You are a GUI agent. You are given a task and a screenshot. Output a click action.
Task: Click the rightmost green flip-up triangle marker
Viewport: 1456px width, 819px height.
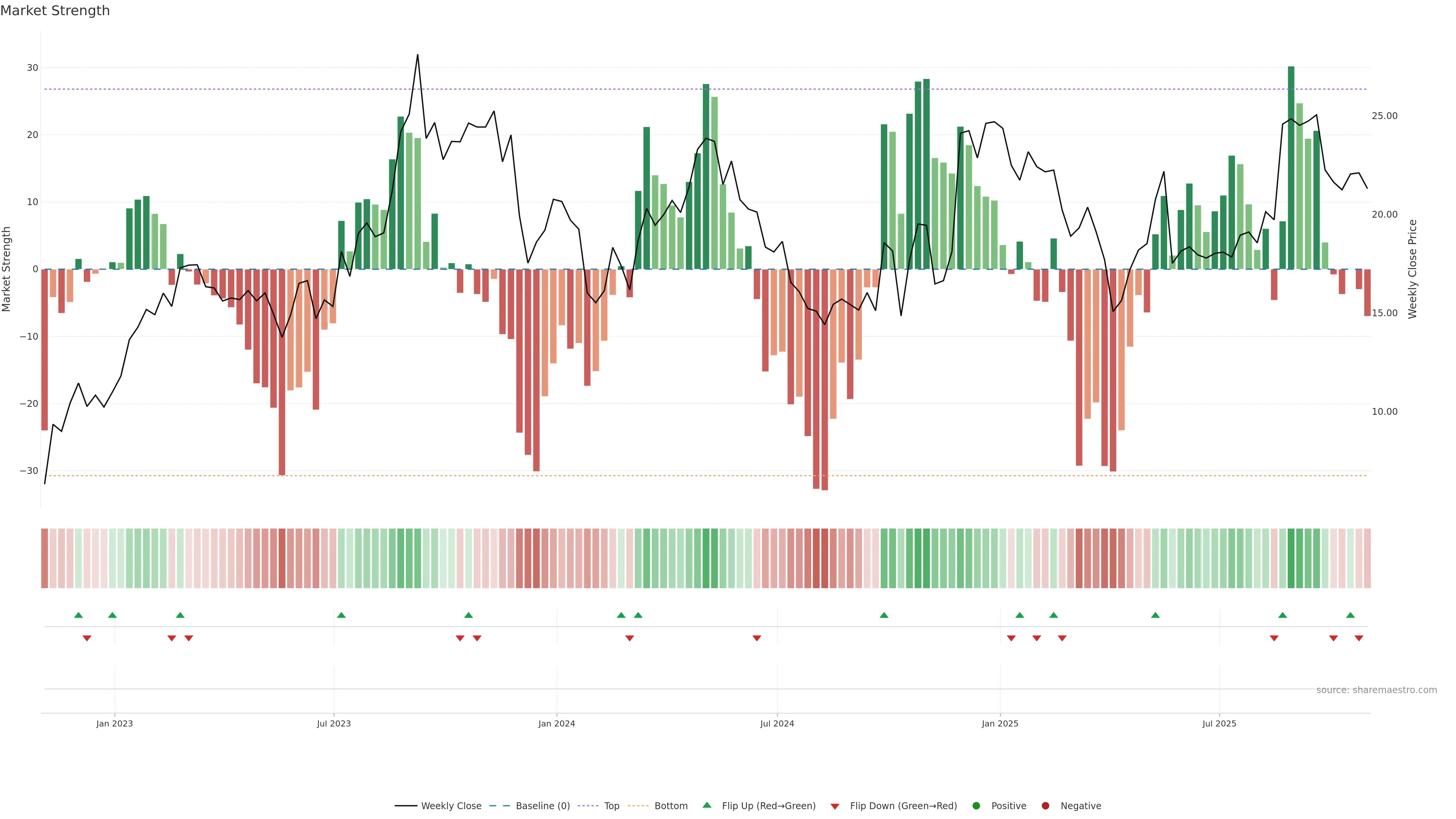1350,615
